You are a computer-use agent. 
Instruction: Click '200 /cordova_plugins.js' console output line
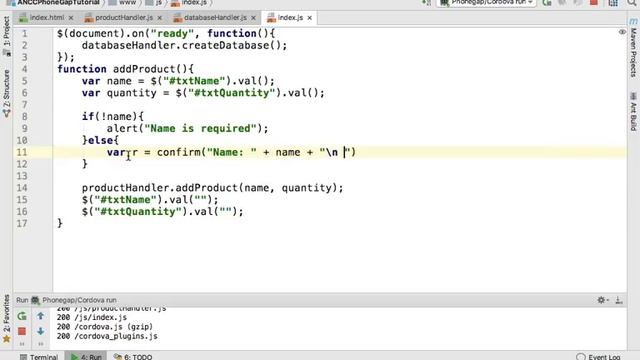point(107,336)
